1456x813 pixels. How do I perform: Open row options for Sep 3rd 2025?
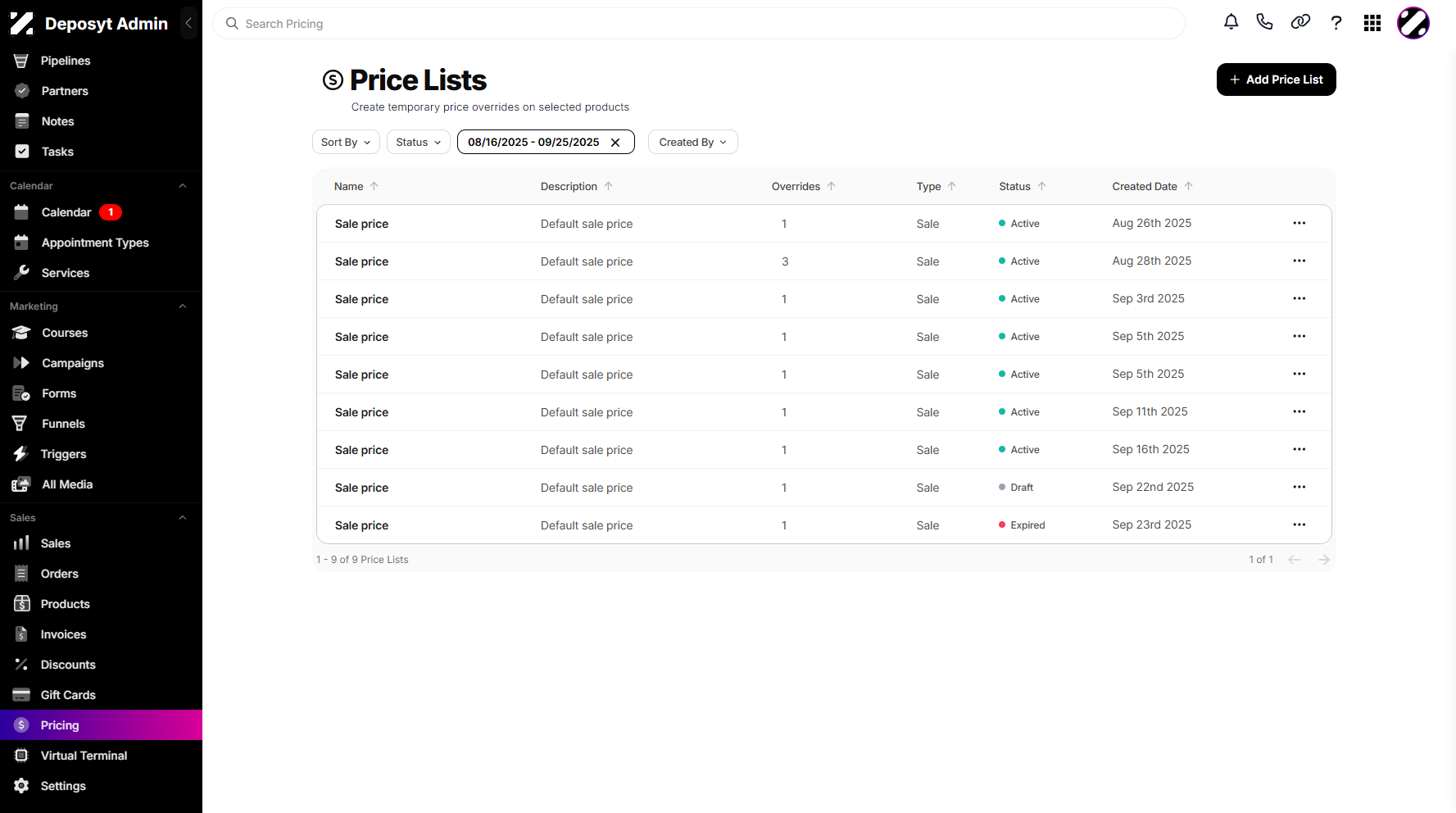pos(1300,298)
